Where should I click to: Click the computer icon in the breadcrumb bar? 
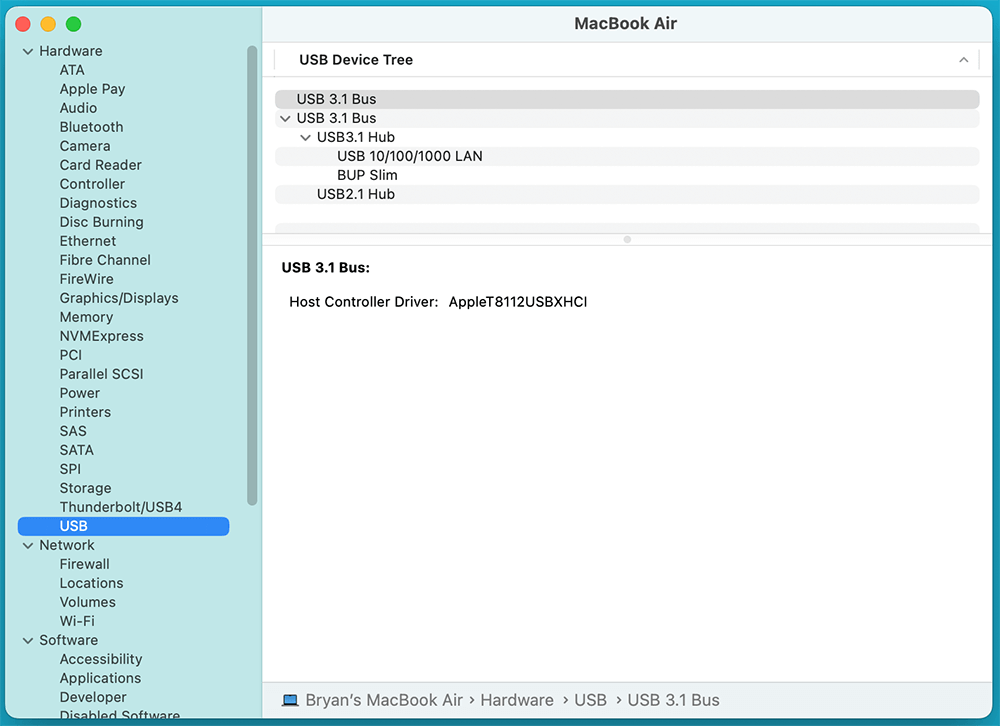point(289,700)
